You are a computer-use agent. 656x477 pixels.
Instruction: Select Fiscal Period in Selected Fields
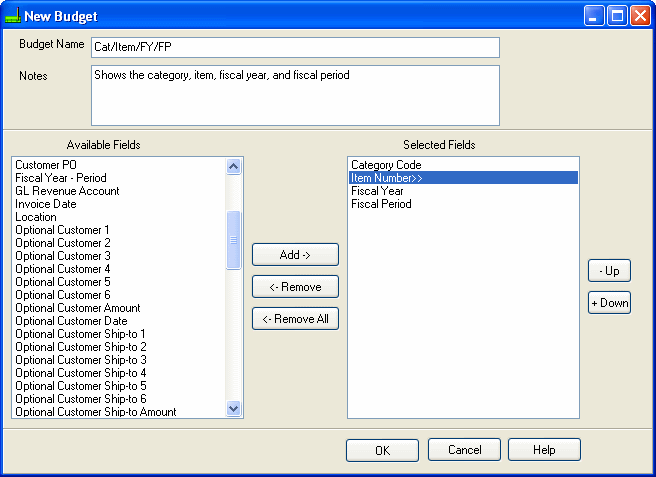click(x=381, y=204)
